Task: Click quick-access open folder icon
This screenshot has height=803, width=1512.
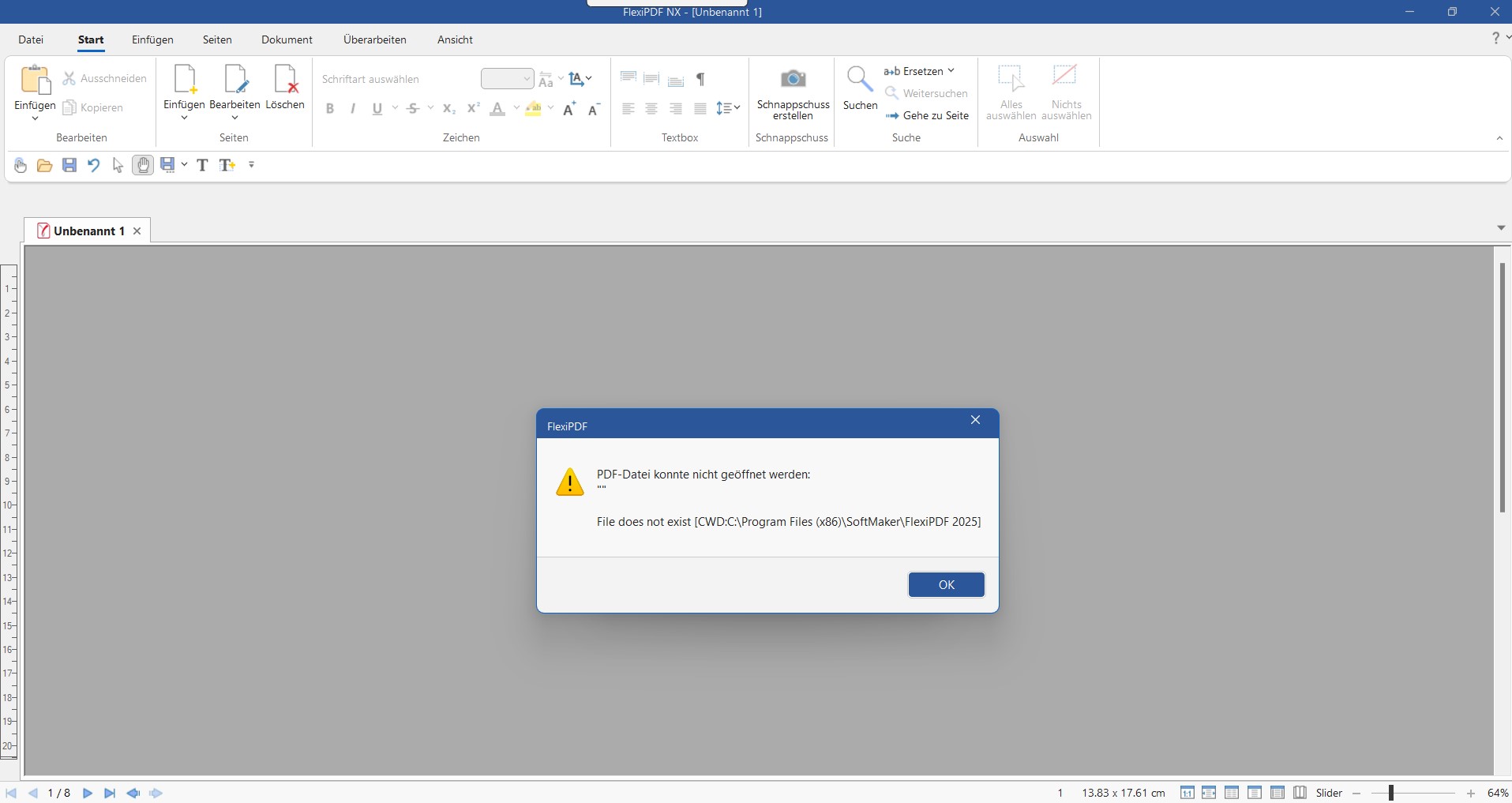Action: coord(44,165)
